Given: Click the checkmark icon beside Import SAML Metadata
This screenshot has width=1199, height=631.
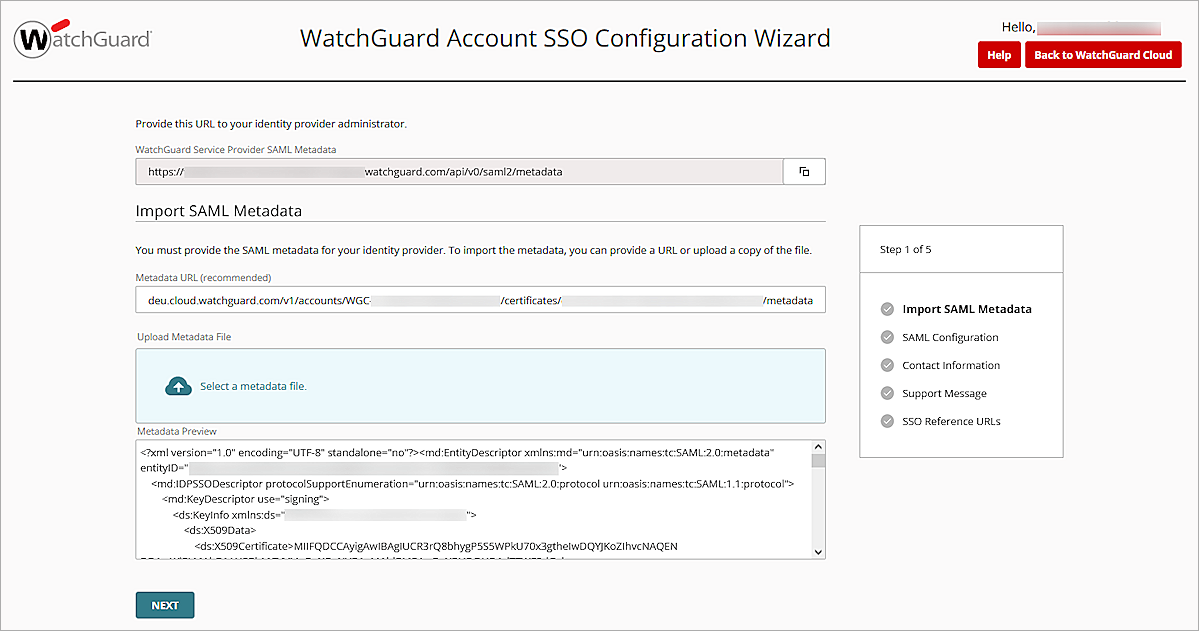Looking at the screenshot, I should coord(886,309).
